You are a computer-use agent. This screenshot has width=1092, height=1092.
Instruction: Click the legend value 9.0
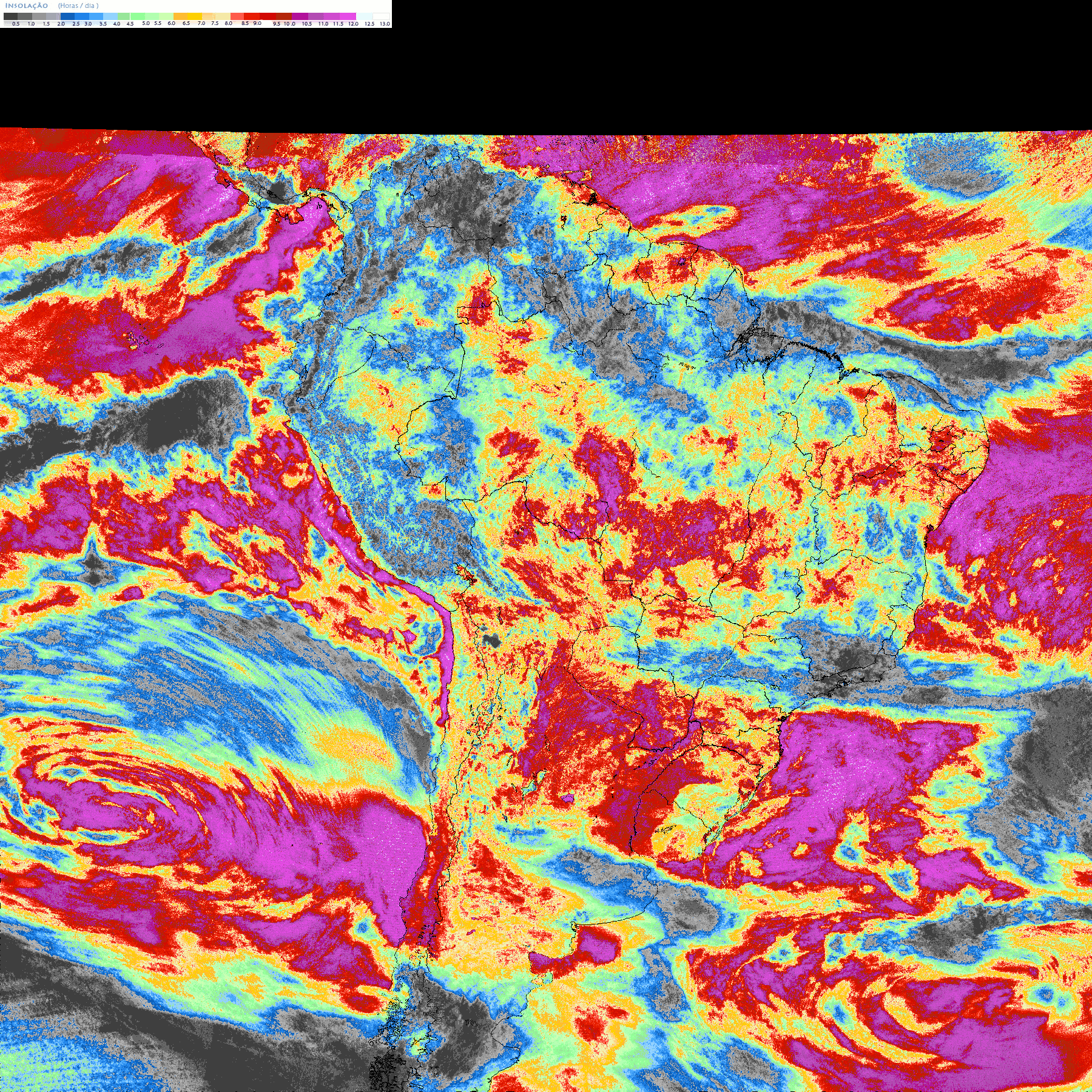click(x=257, y=23)
